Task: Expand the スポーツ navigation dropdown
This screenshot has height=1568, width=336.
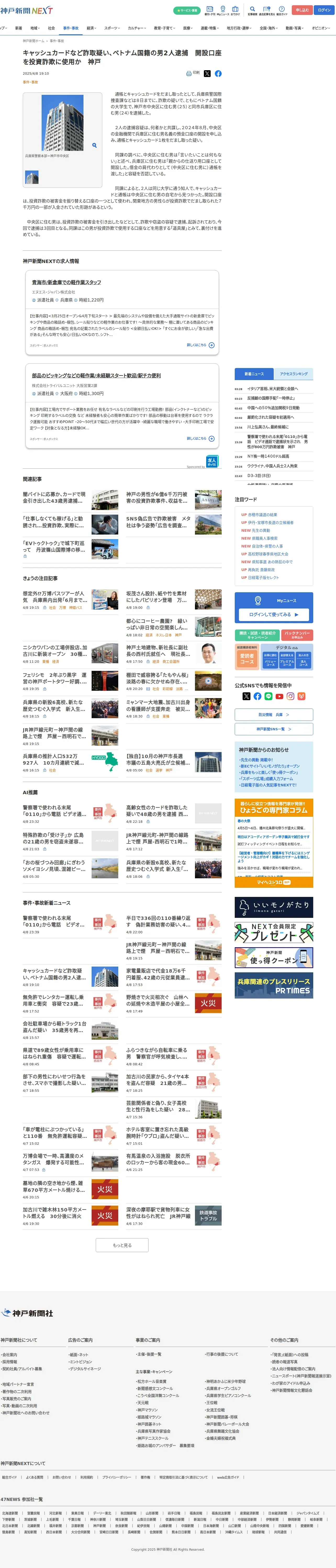Action: 112,28
